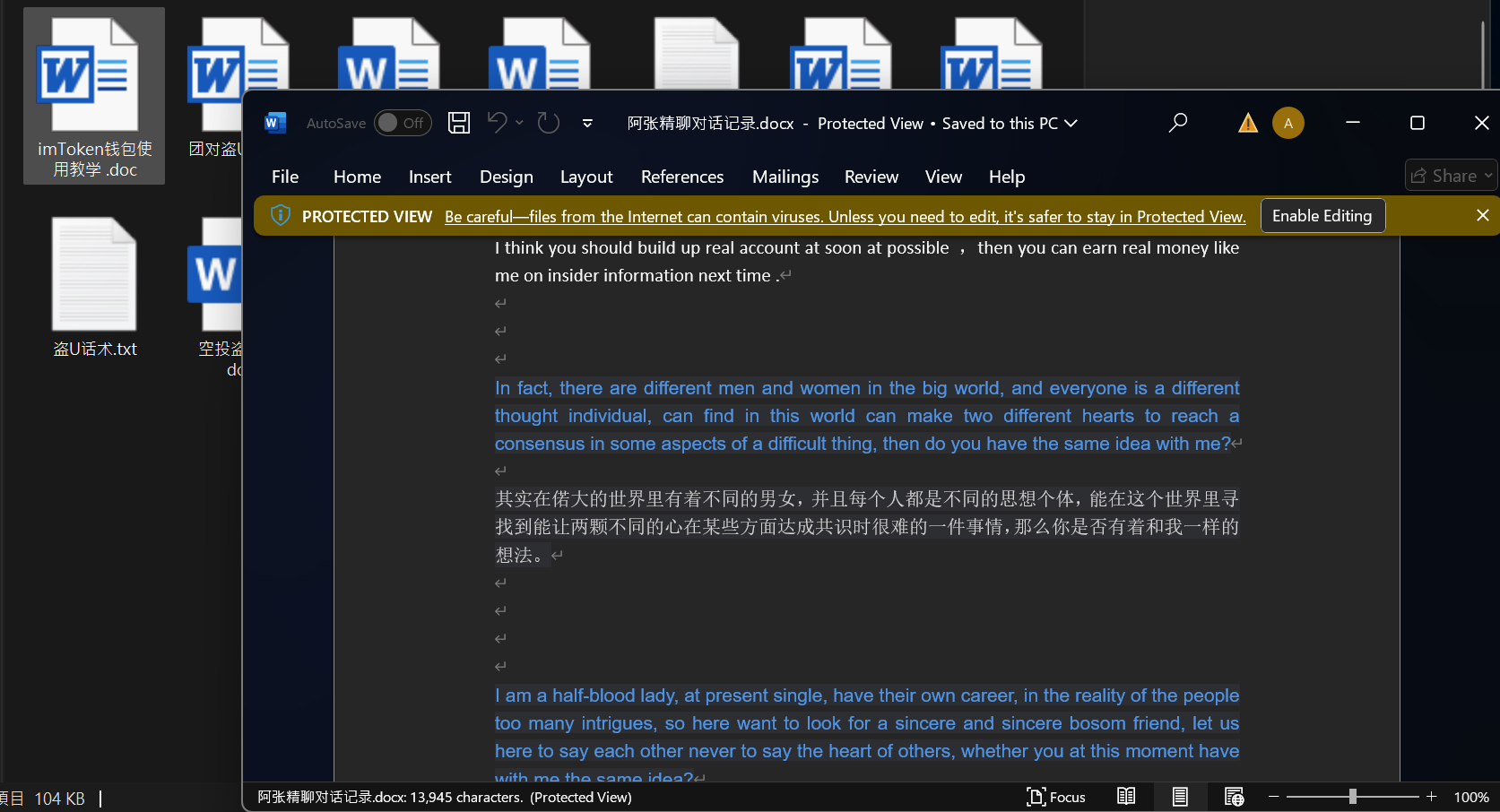Click the Protected View warning link
This screenshot has height=812, width=1500.
[845, 217]
